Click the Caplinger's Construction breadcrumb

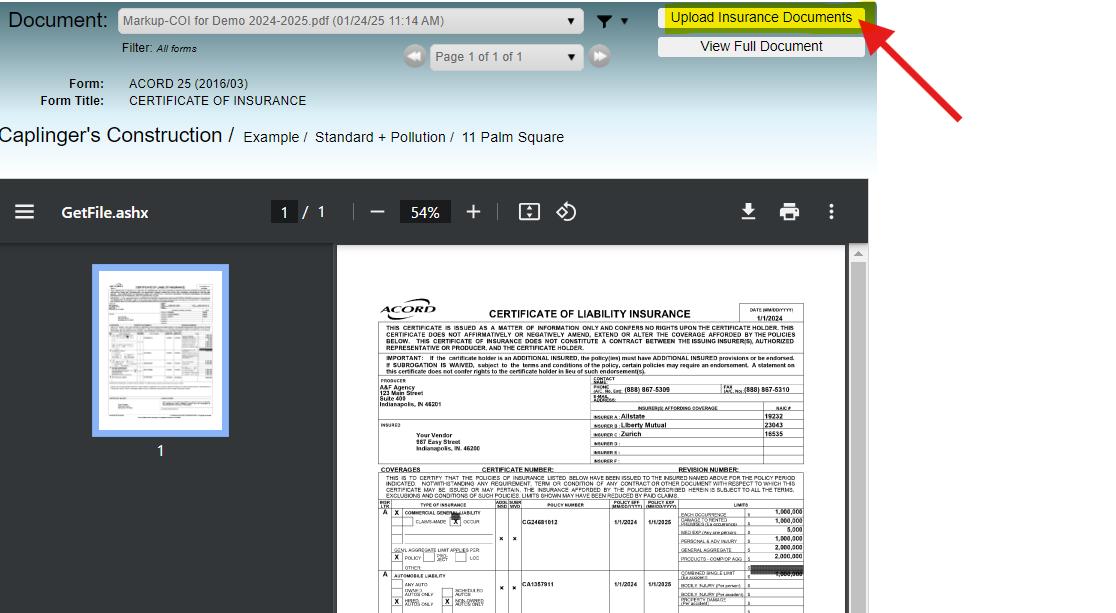point(111,136)
